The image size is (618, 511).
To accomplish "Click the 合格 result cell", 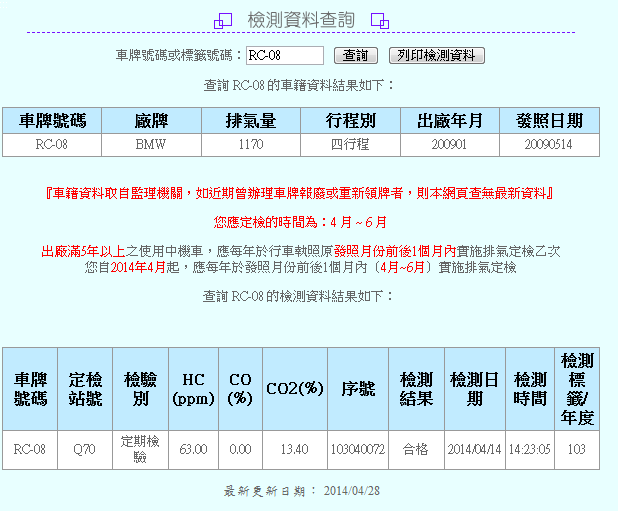I will point(416,450).
